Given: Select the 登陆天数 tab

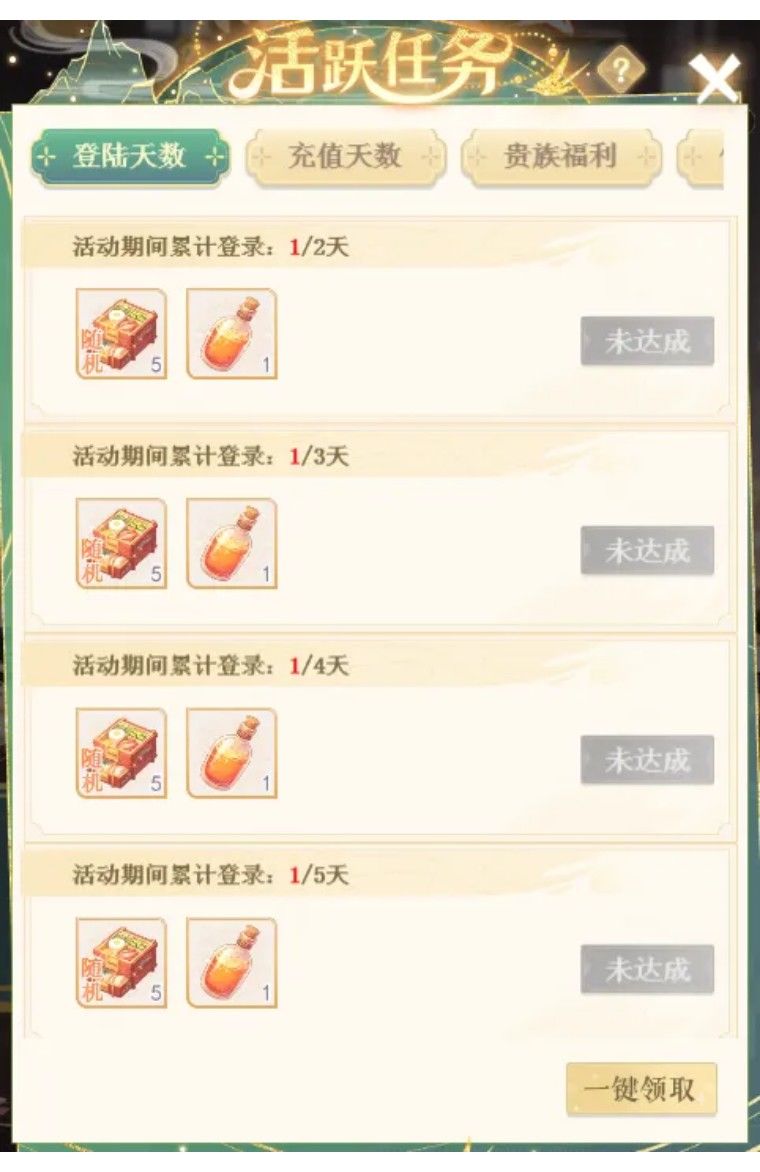Looking at the screenshot, I should tap(129, 156).
